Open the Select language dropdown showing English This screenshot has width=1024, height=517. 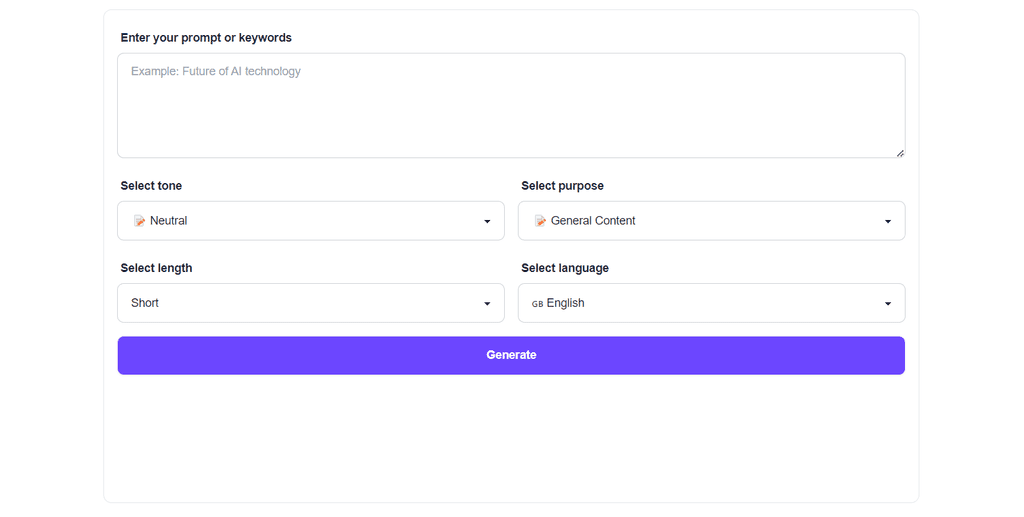711,303
